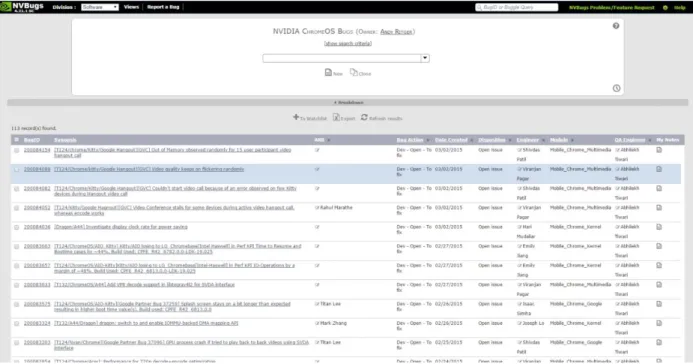Click the clock history icon in the search panel
This screenshot has width=693, height=364.
click(x=616, y=88)
